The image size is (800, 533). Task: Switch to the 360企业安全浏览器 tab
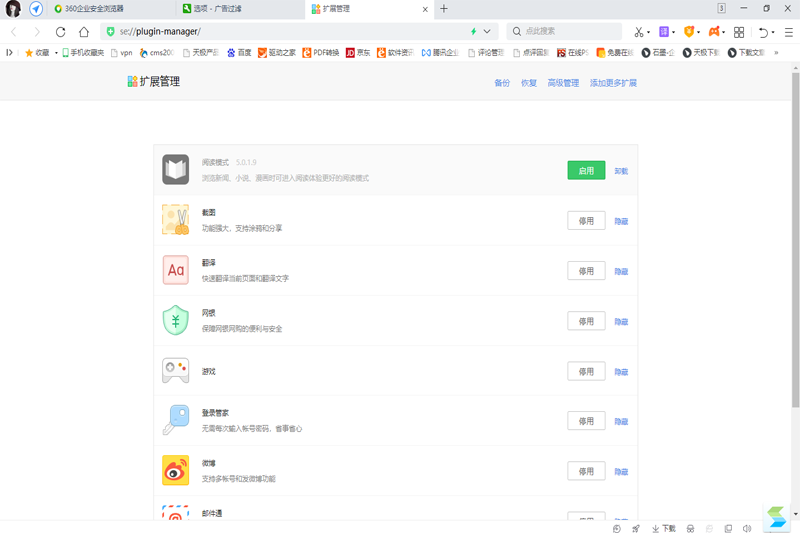tap(94, 9)
